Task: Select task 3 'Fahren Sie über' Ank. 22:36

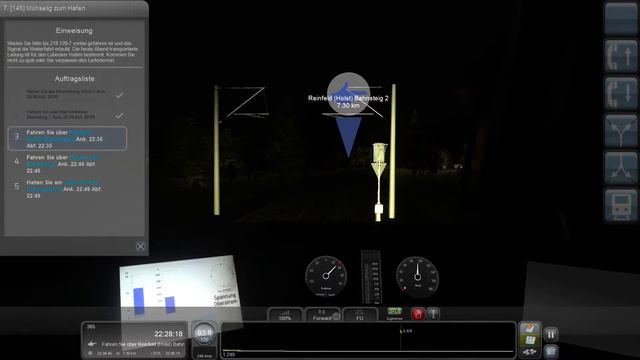Action: coord(67,139)
